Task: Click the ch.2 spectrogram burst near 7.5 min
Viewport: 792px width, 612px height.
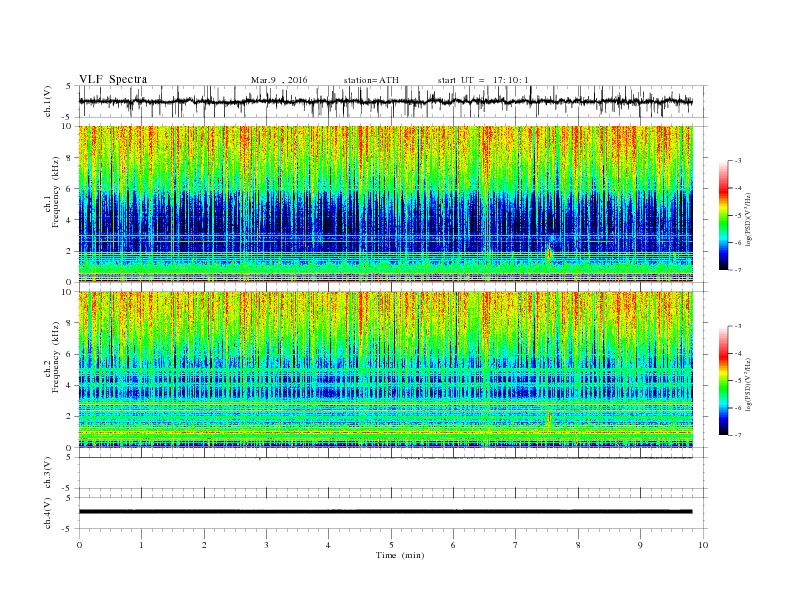Action: [x=549, y=419]
